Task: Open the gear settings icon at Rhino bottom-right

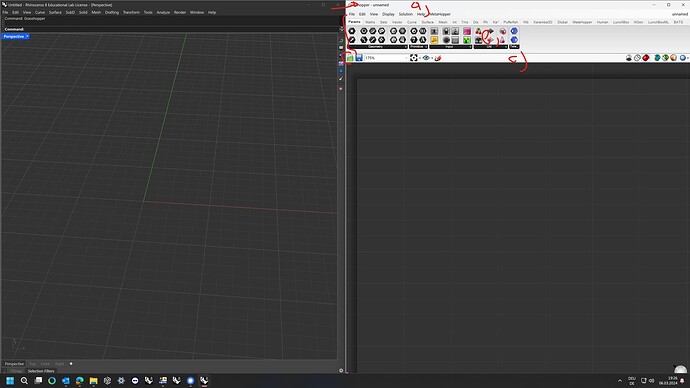Action: [x=341, y=370]
